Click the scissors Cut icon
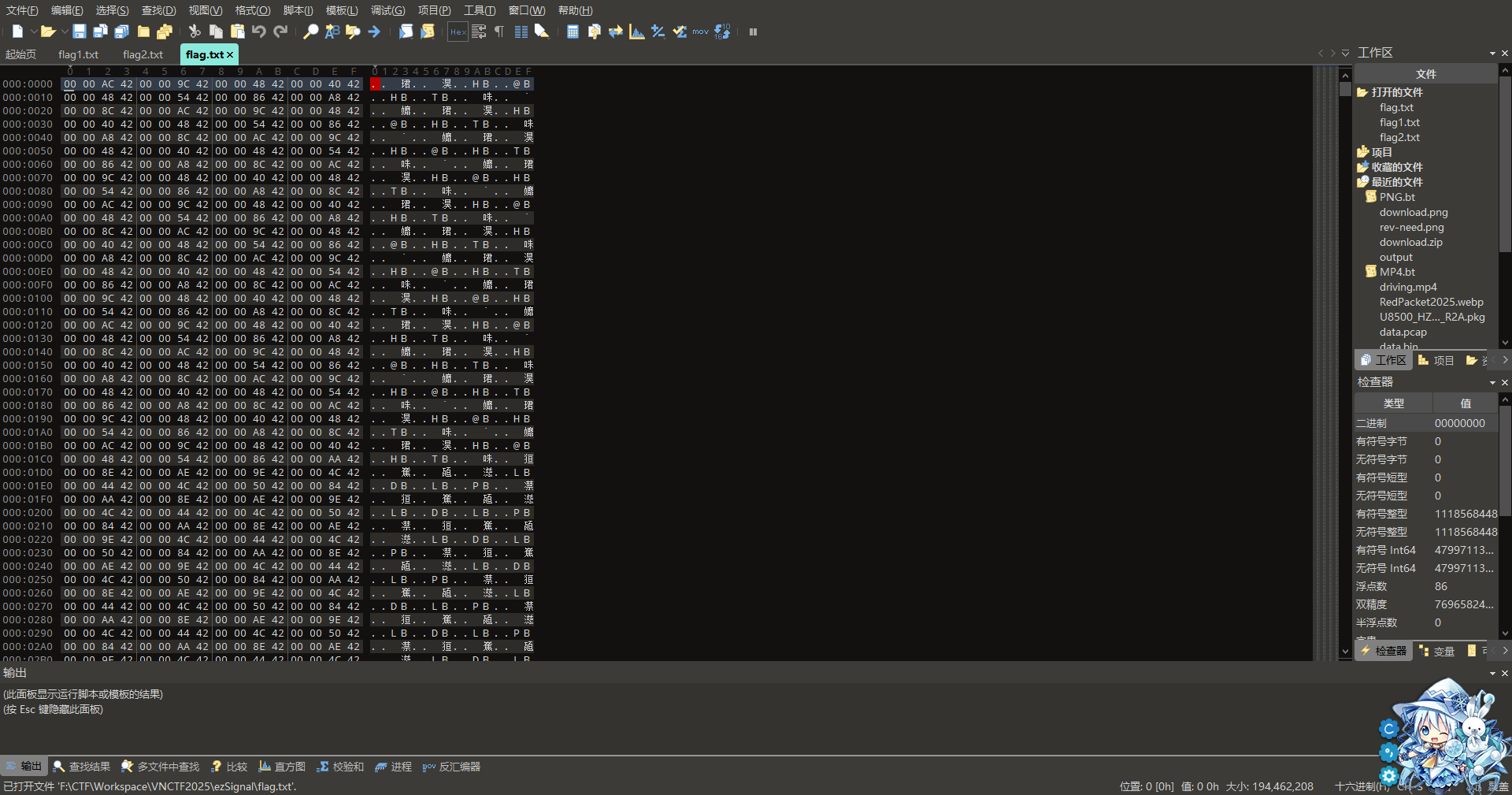 195,32
